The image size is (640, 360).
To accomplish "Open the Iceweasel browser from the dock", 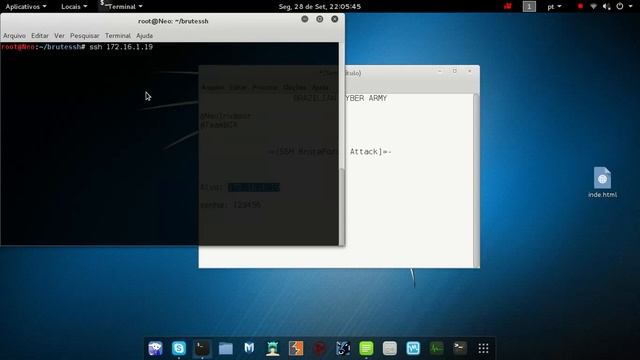I will (x=156, y=348).
